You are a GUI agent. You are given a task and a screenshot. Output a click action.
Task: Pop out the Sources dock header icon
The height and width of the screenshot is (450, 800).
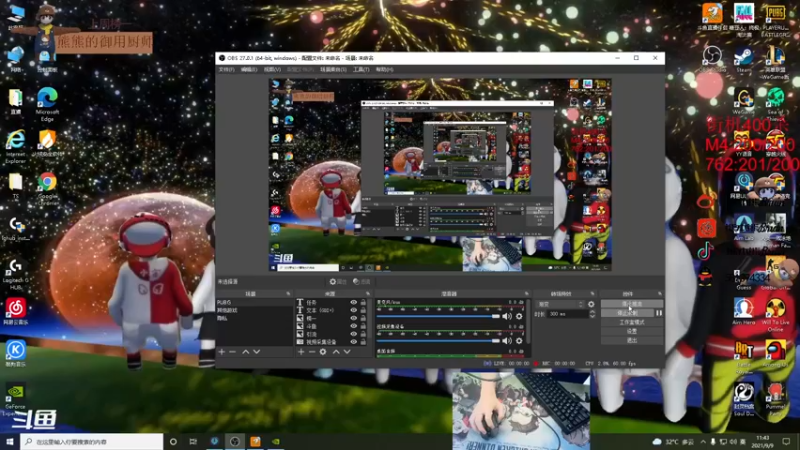[368, 294]
